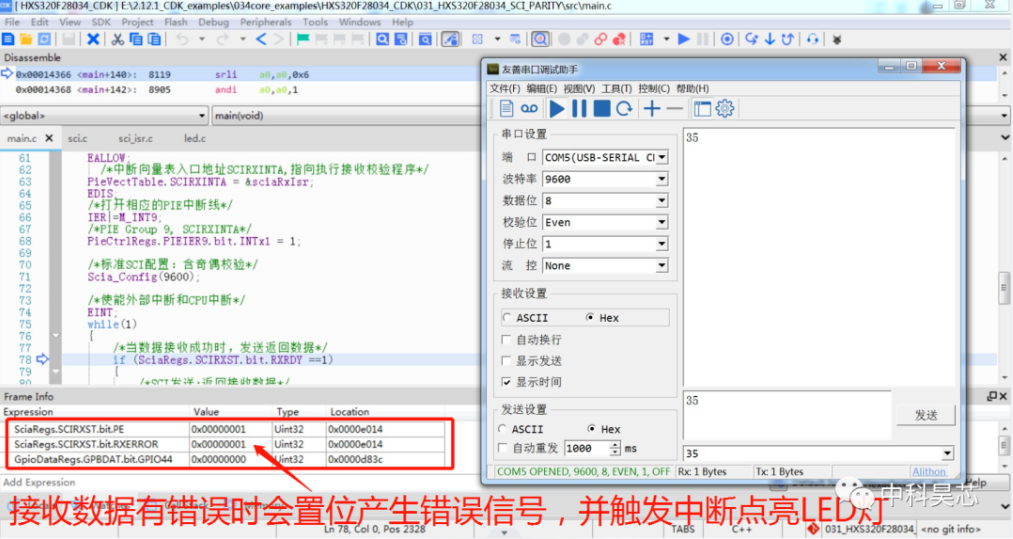The image size is (1013, 539).
Task: Expand the 校验位 Even dropdown
Action: [605, 222]
